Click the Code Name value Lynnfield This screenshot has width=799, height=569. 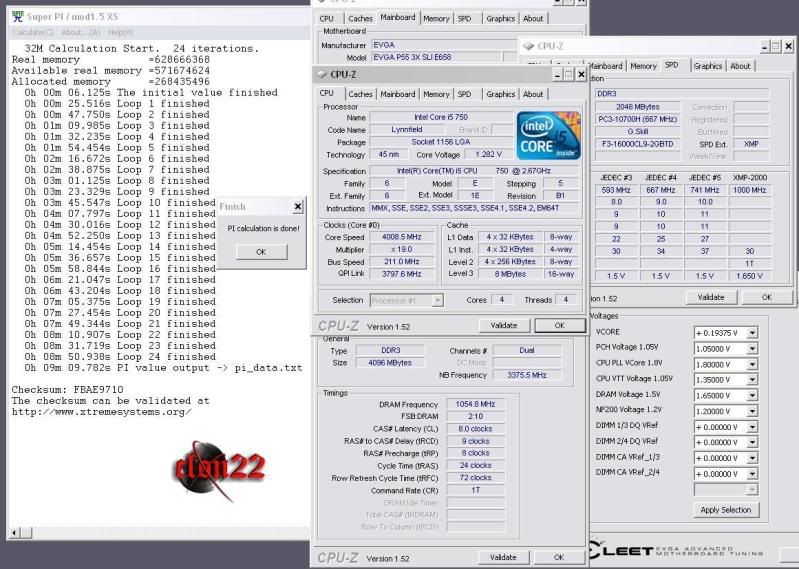[x=406, y=130]
